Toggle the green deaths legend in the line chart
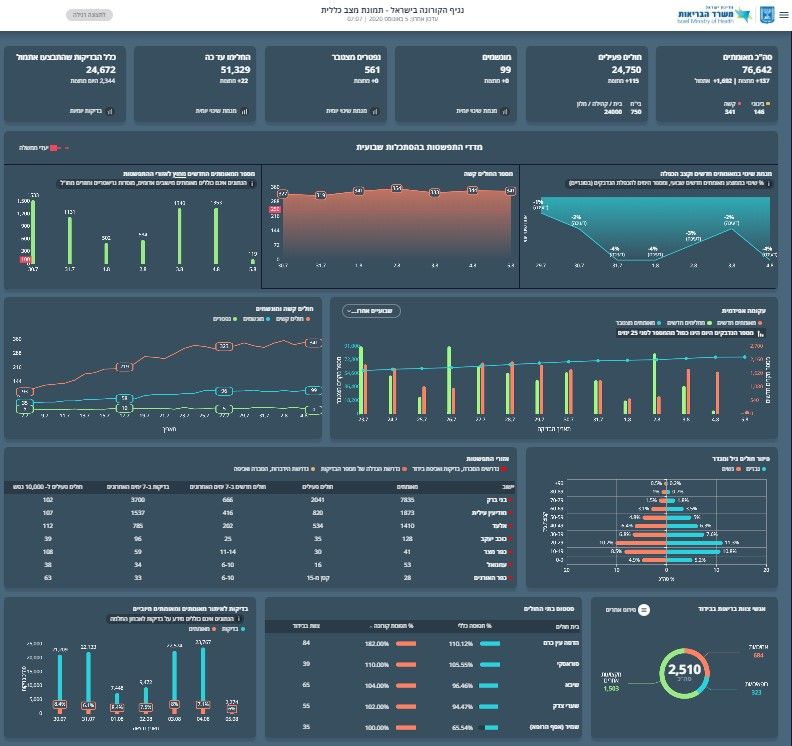This screenshot has height=746, width=792. (x=225, y=319)
